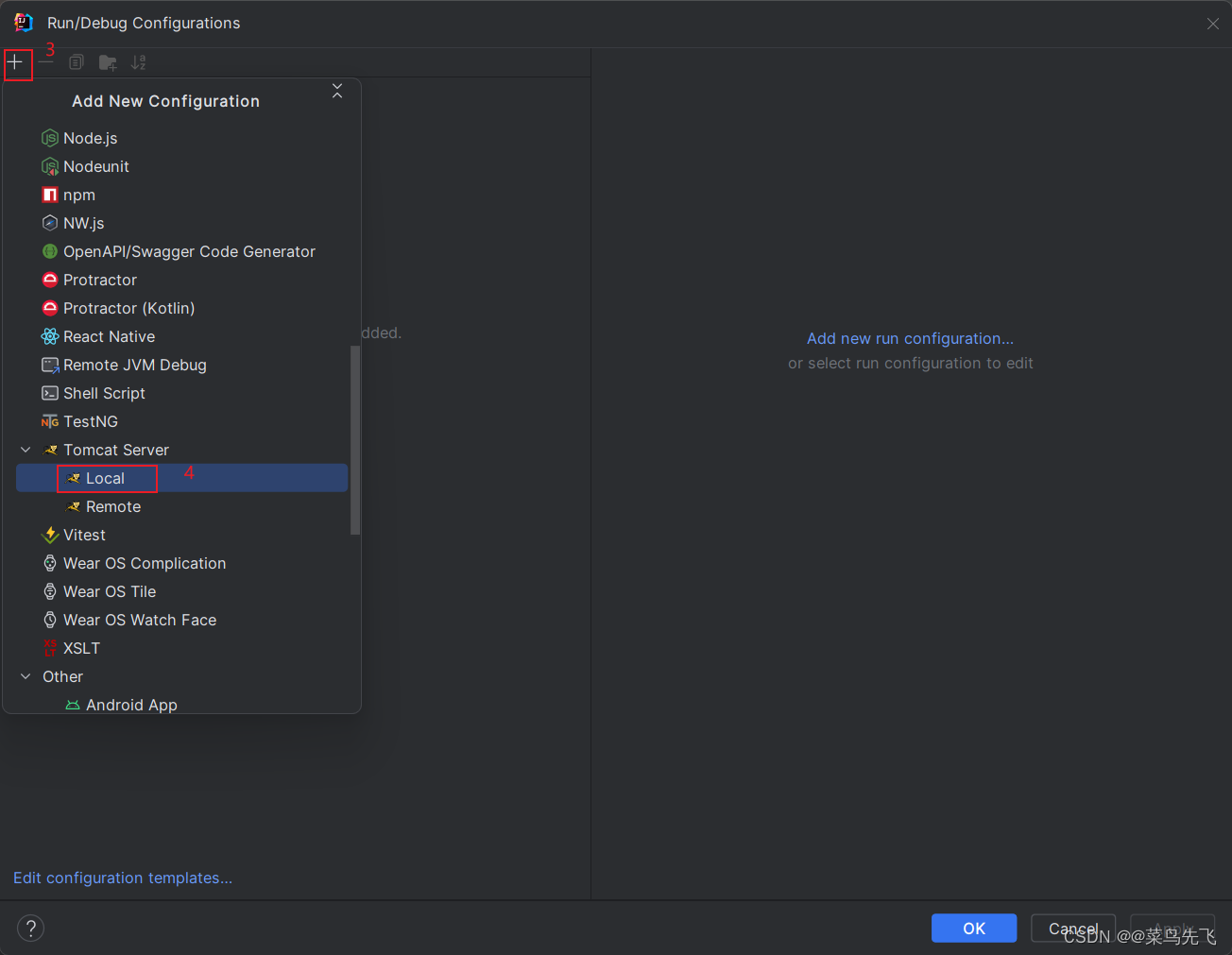Select the Nodeunit label
This screenshot has width=1232, height=955.
(x=96, y=166)
